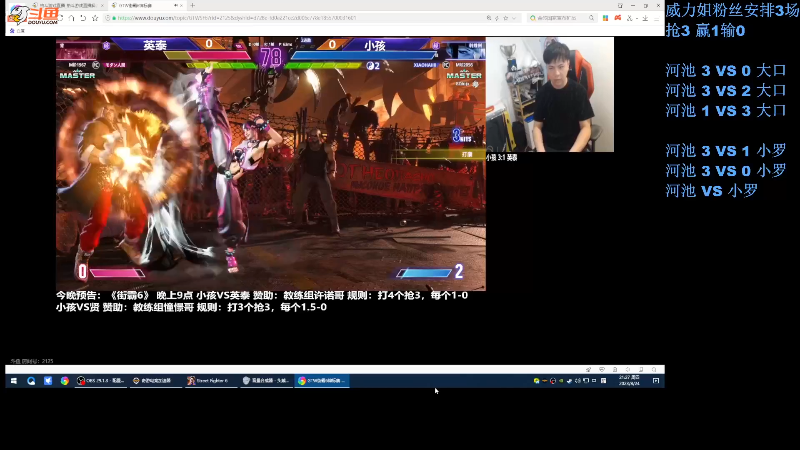
Task: Click the '小孩VS贤 赞助' rules text line
Action: [191, 307]
